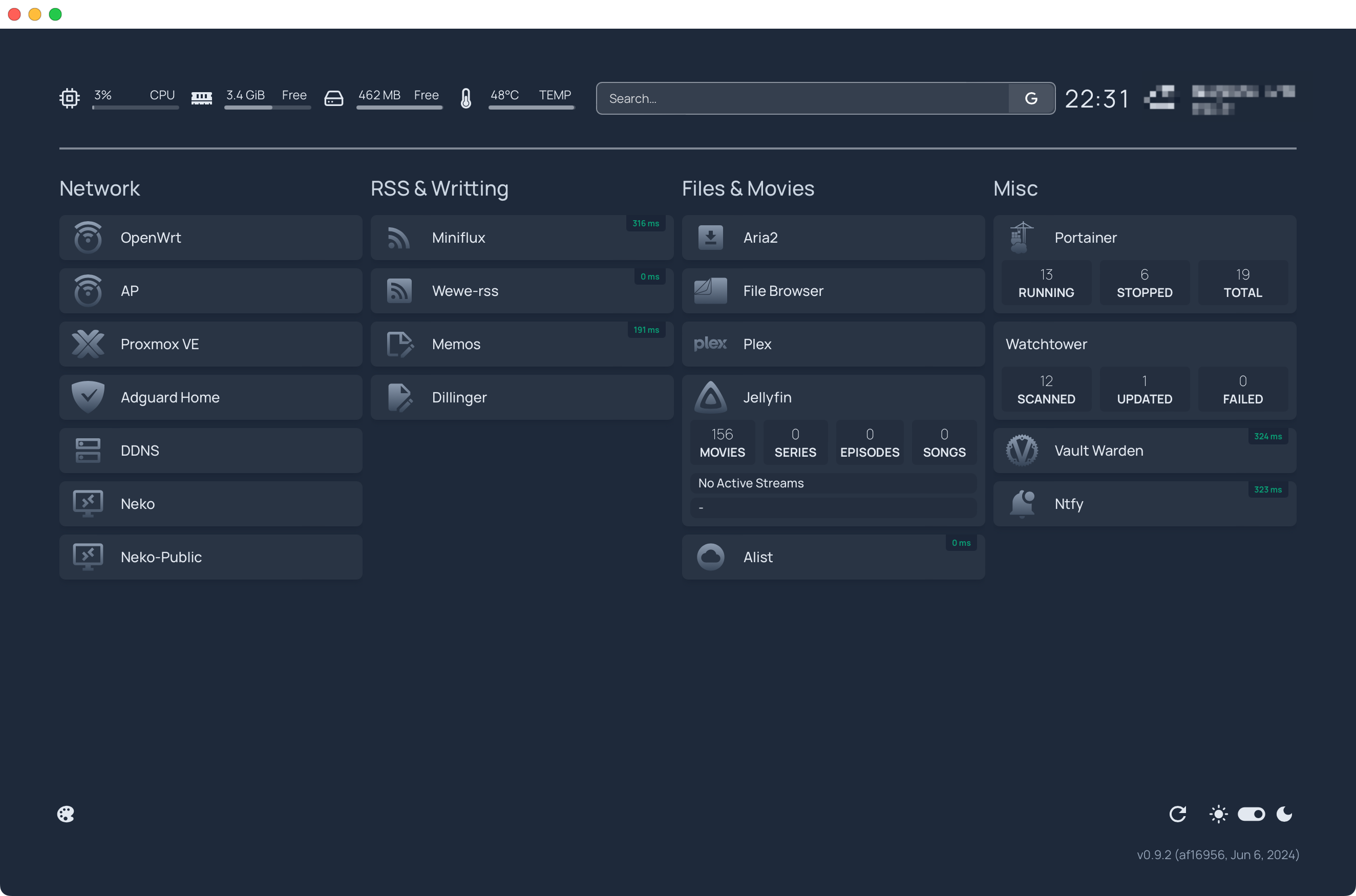
Task: Toggle the light/dark theme button
Action: (1251, 813)
